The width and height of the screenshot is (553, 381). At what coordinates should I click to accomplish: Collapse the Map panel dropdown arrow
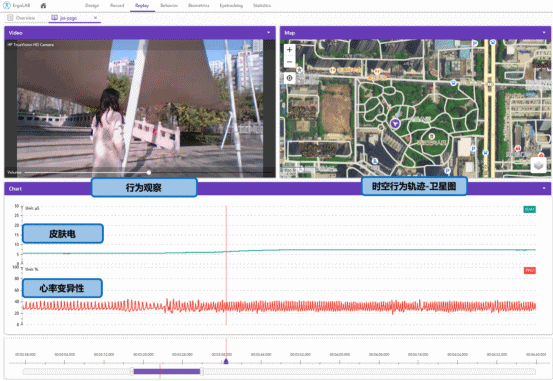(x=544, y=32)
